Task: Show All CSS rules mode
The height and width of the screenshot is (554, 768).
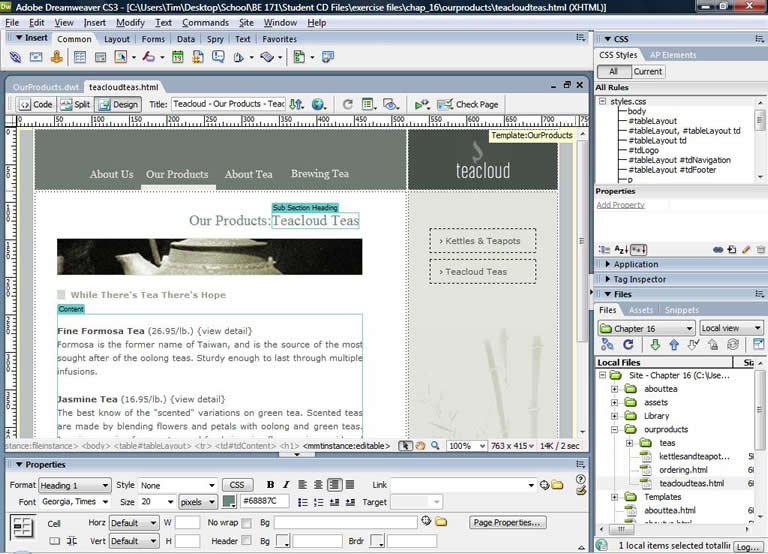Action: 614,72
